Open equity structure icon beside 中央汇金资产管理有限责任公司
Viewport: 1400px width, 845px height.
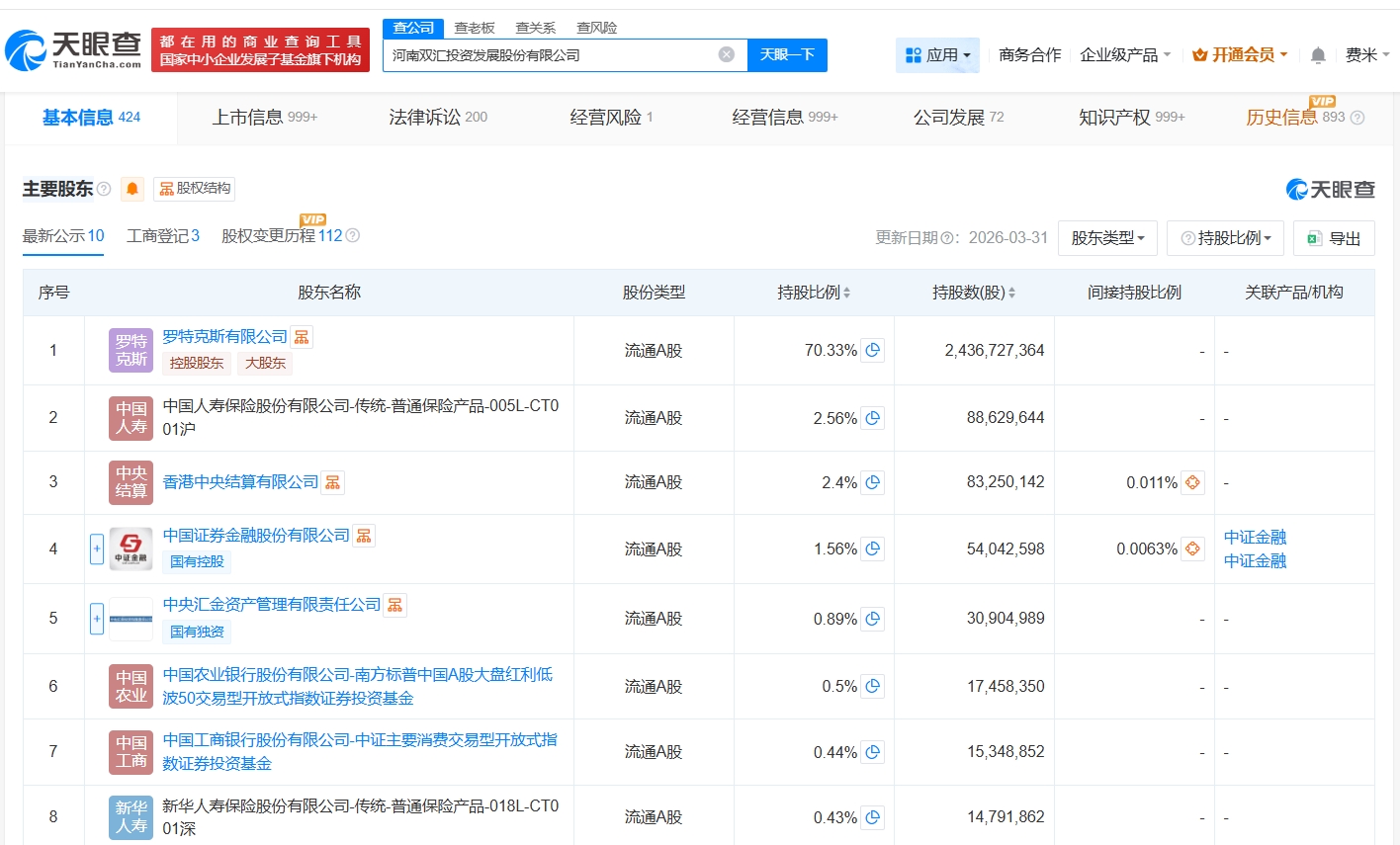point(394,605)
